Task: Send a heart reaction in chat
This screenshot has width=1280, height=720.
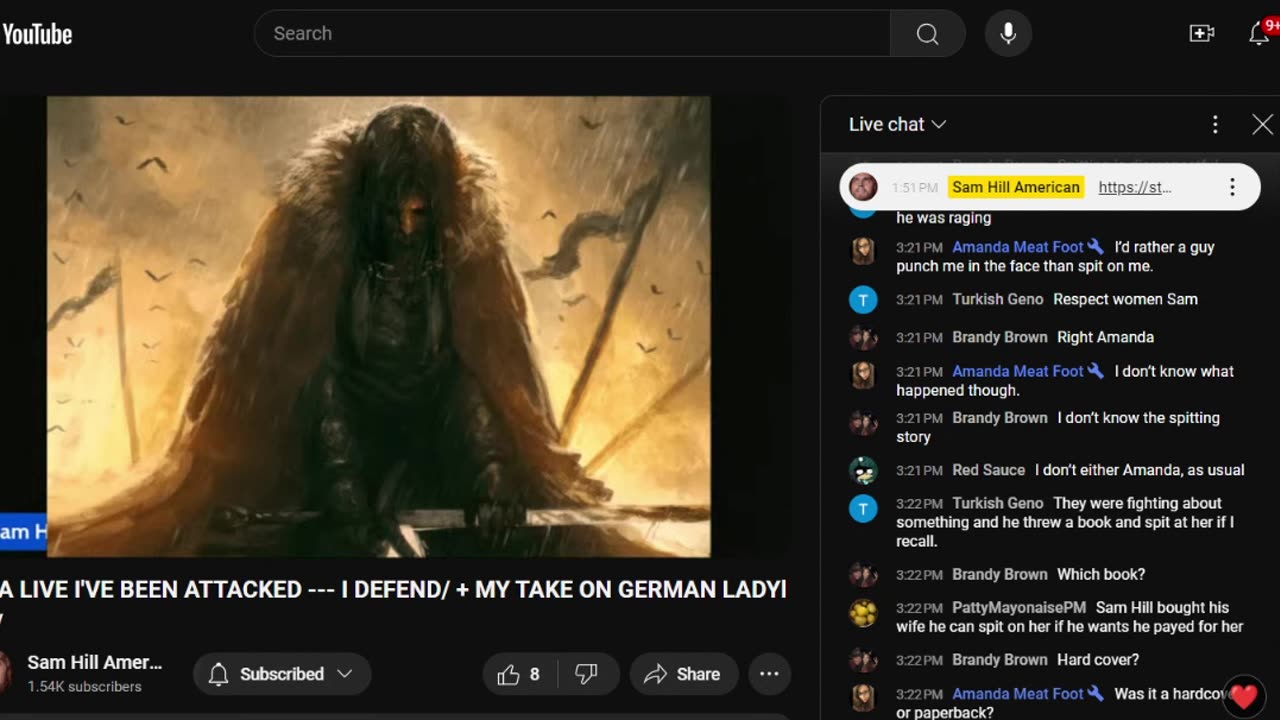Action: click(x=1243, y=696)
